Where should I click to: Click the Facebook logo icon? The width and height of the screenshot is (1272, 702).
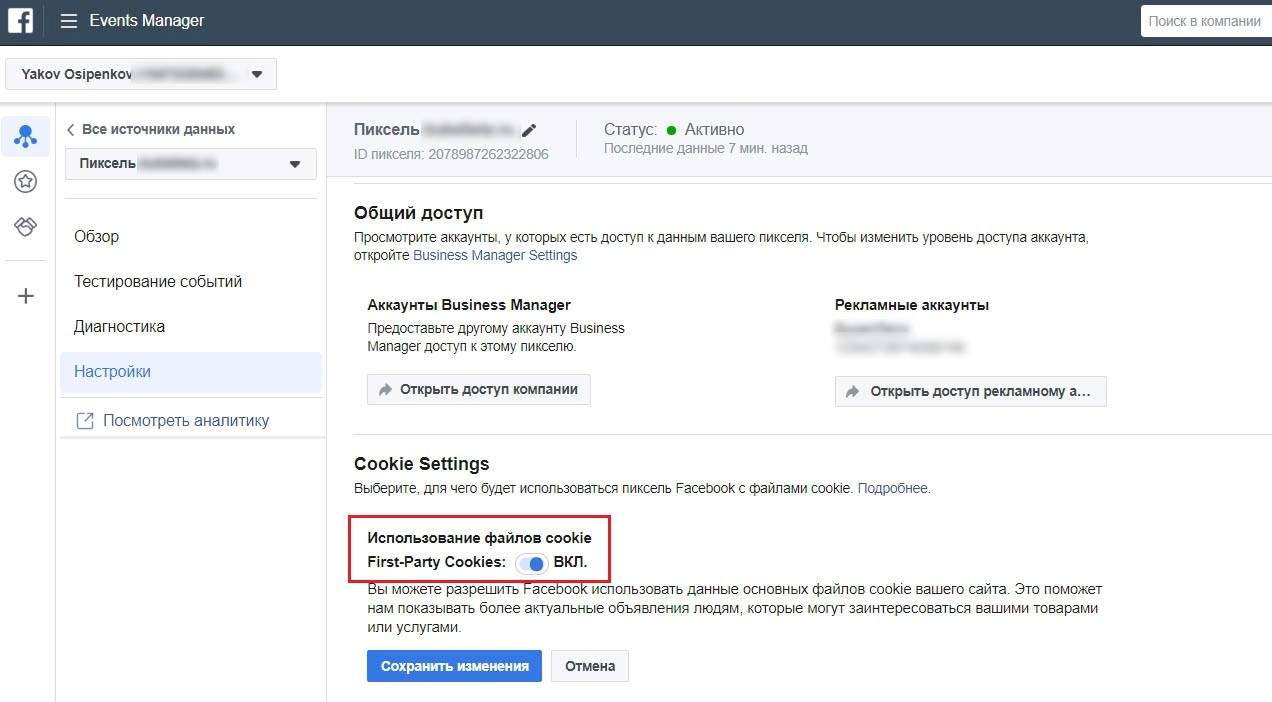click(21, 21)
